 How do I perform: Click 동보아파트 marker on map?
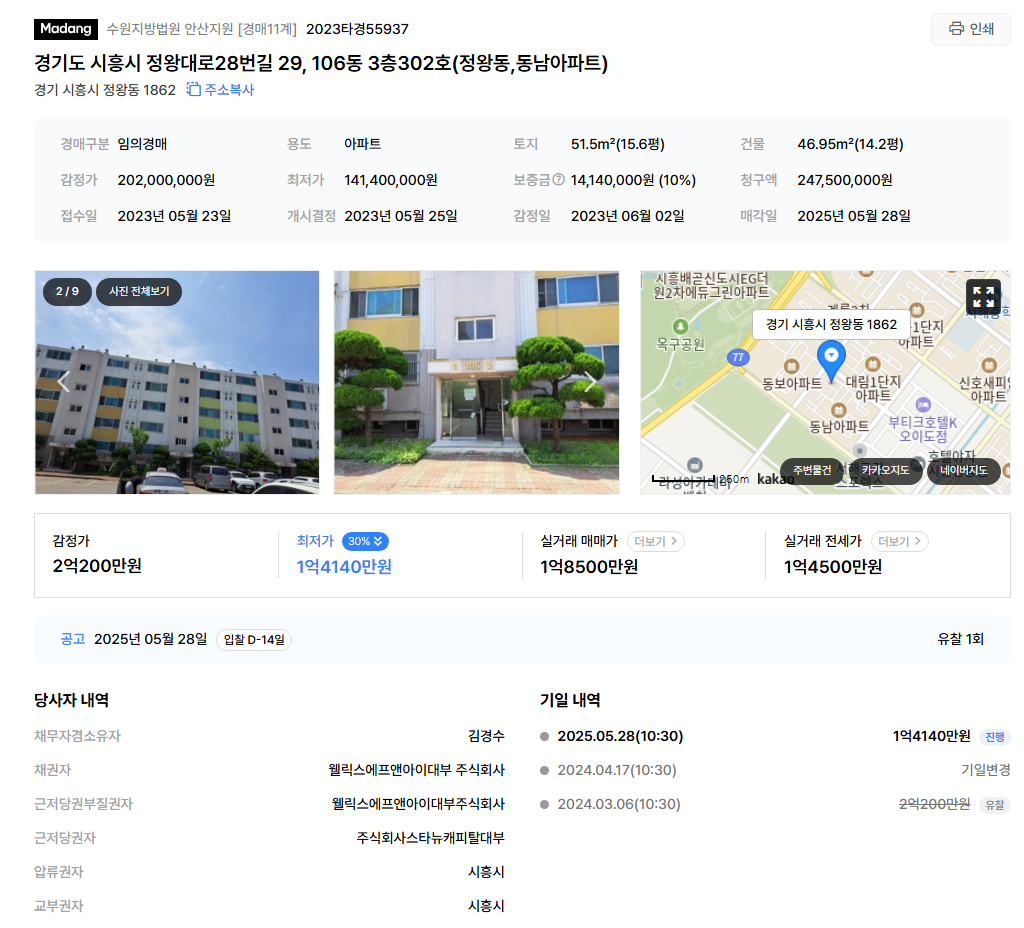[x=792, y=366]
